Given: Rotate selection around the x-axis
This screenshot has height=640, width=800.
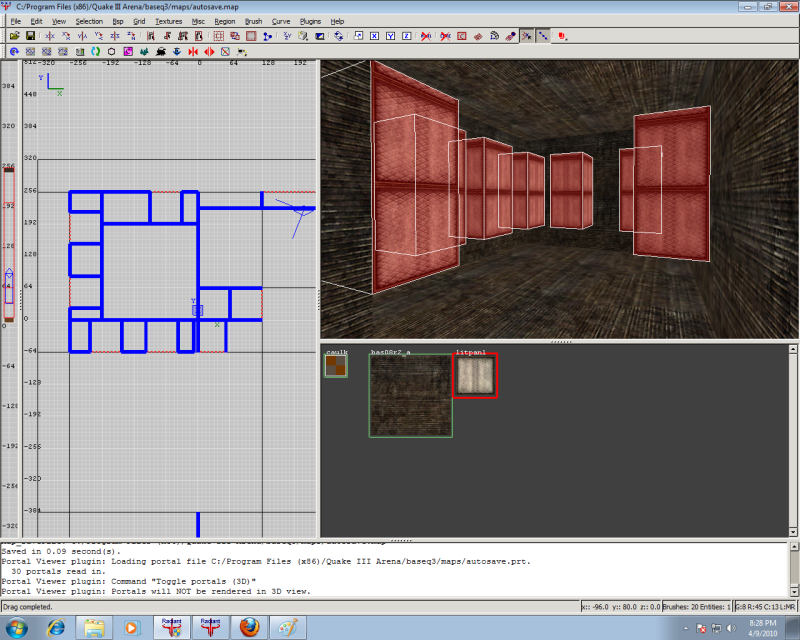Looking at the screenshot, I should point(66,36).
